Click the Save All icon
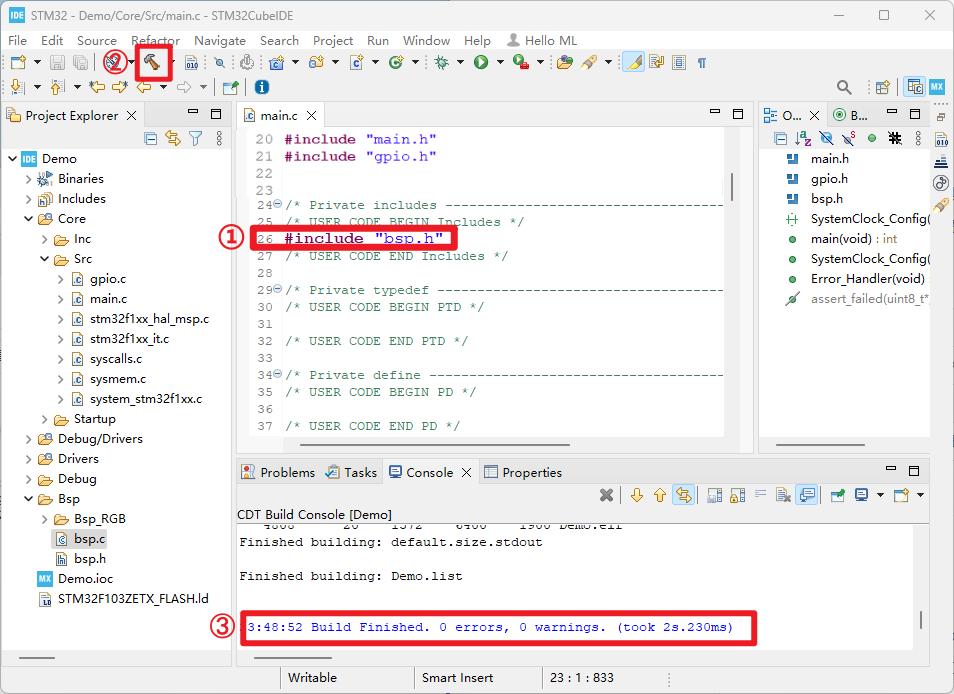The height and width of the screenshot is (694, 954). click(80, 63)
